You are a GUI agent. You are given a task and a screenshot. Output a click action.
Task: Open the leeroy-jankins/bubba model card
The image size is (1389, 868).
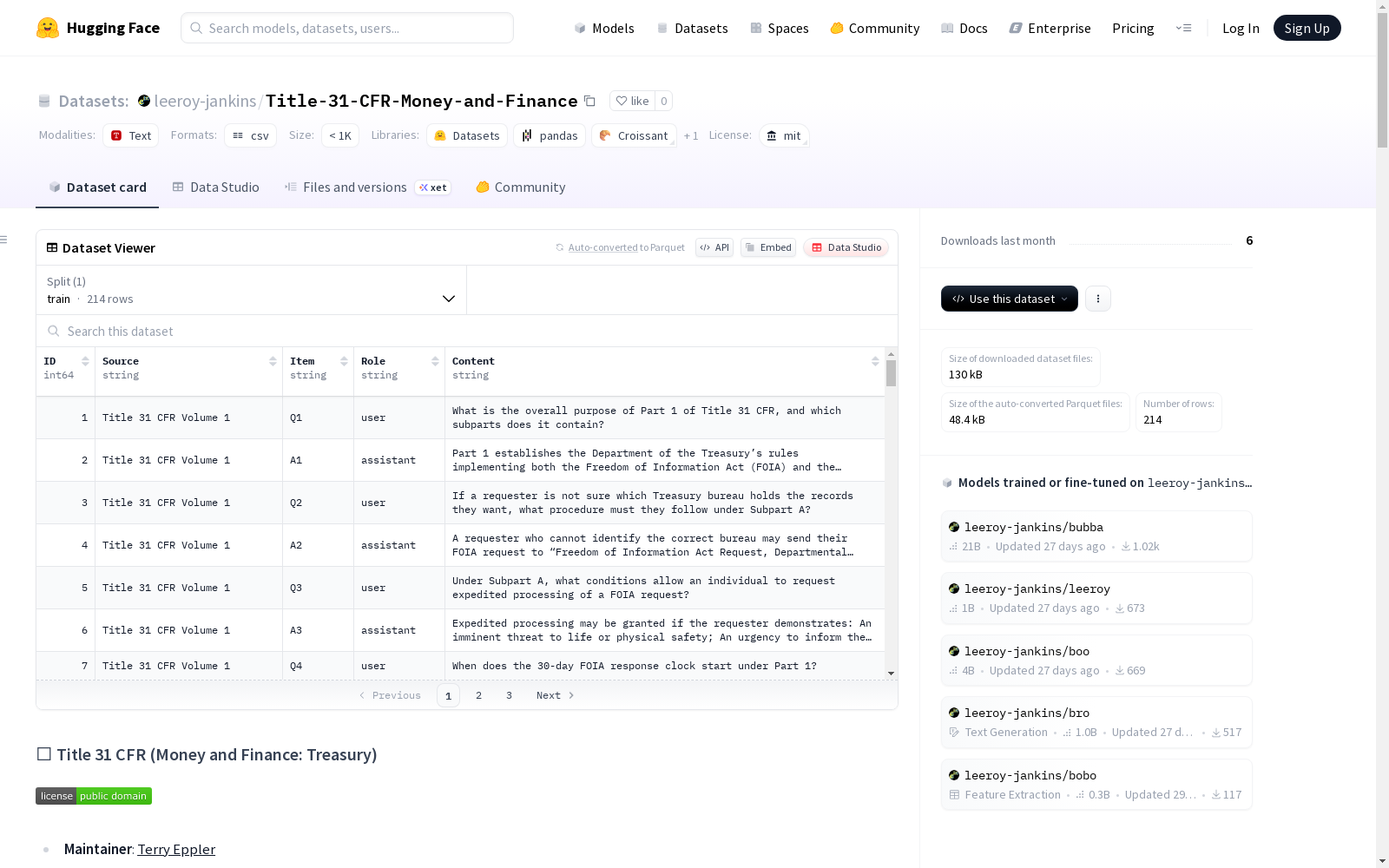point(1096,536)
